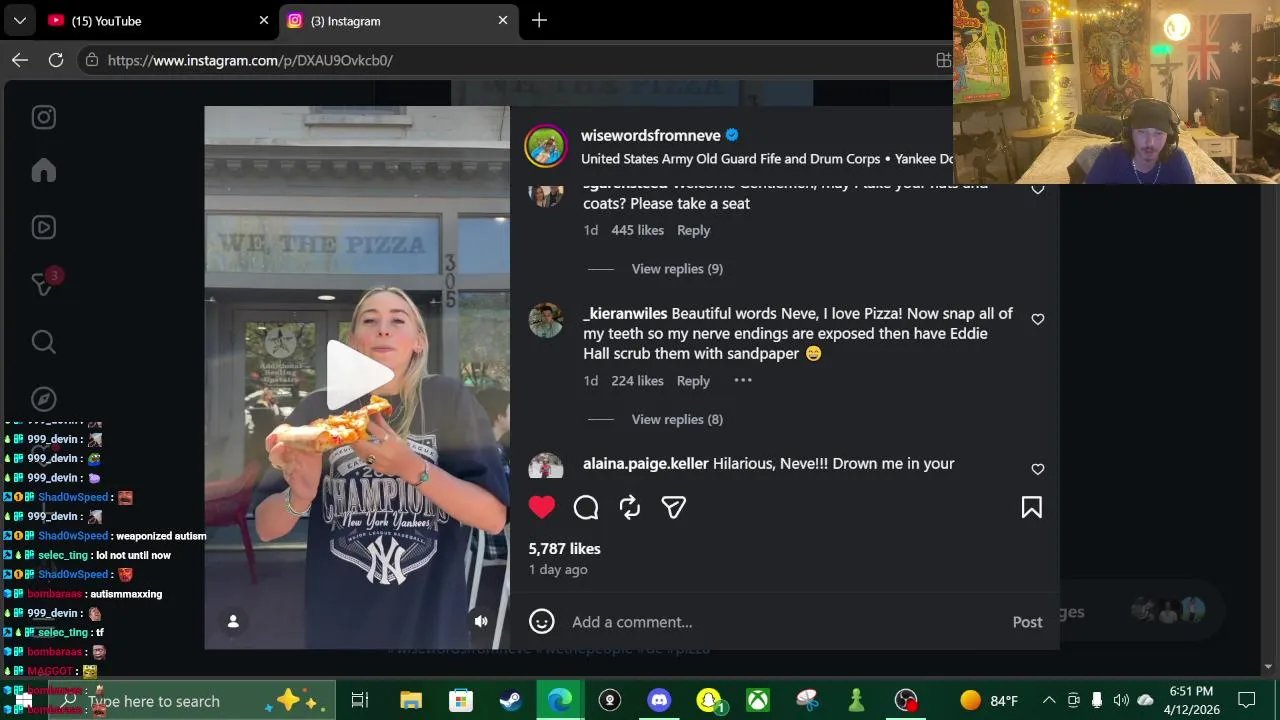Open Discord from taskbar

point(659,701)
